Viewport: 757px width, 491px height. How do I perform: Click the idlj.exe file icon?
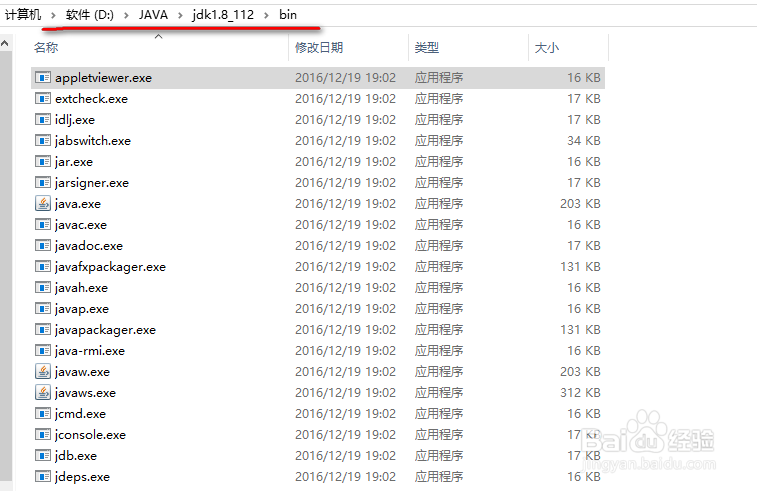click(x=43, y=119)
